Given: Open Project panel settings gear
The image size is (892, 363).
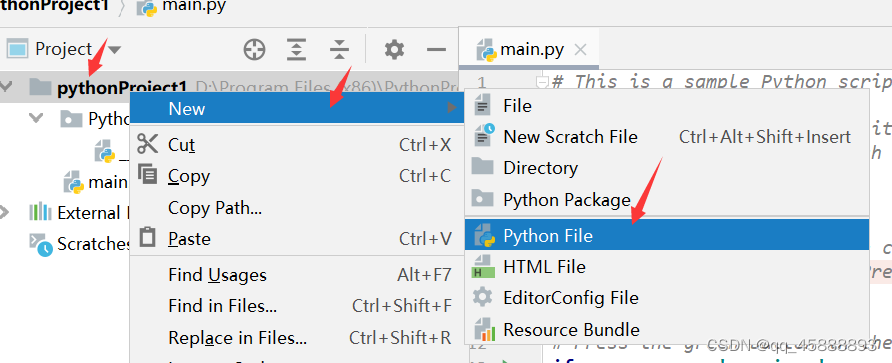Looking at the screenshot, I should [394, 50].
